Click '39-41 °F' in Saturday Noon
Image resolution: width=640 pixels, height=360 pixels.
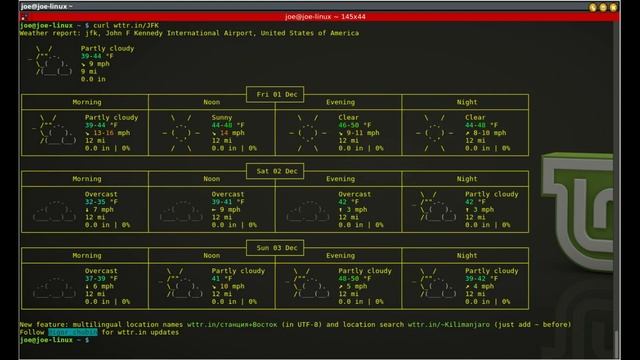228,202
